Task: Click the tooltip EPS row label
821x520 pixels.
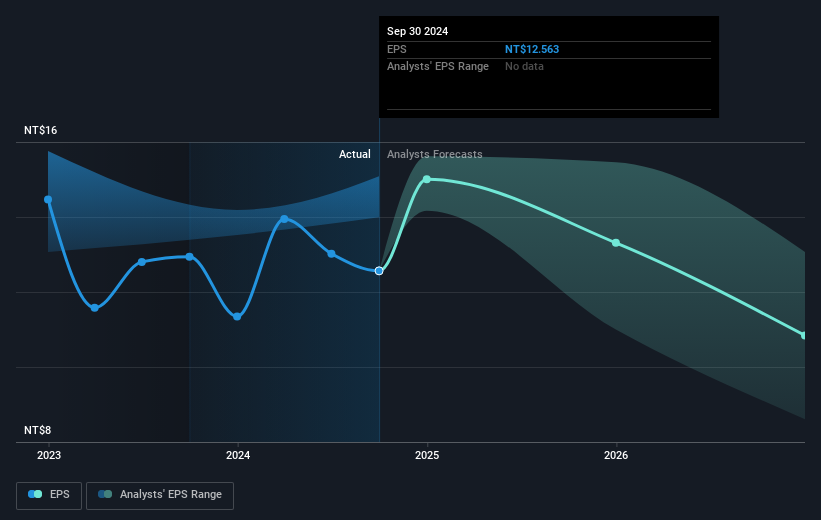Action: [x=396, y=49]
